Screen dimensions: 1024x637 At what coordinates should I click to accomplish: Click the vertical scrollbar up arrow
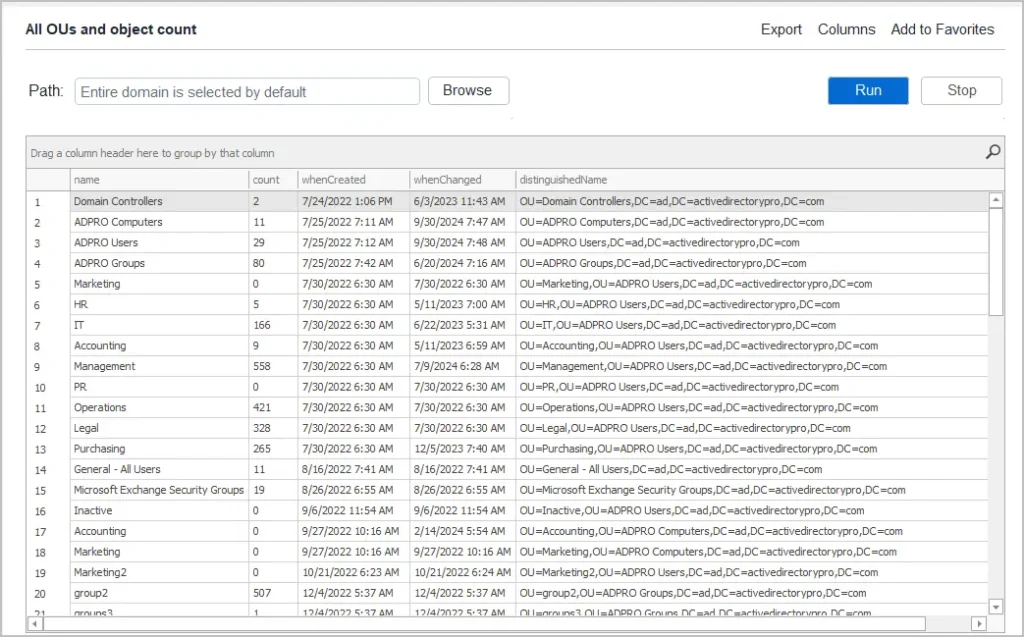pyautogui.click(x=996, y=200)
